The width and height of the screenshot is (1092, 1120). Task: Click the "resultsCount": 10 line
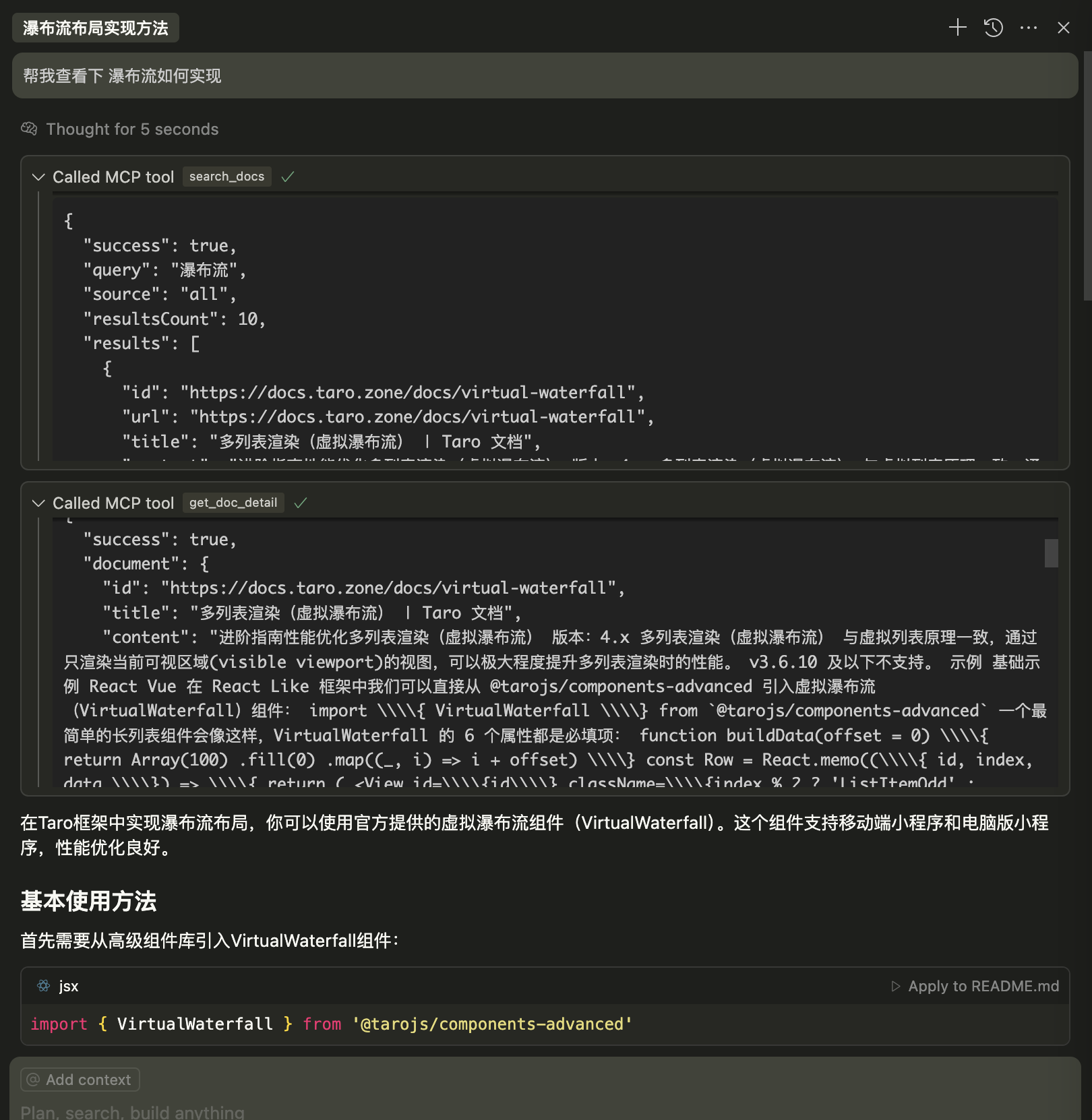(175, 319)
